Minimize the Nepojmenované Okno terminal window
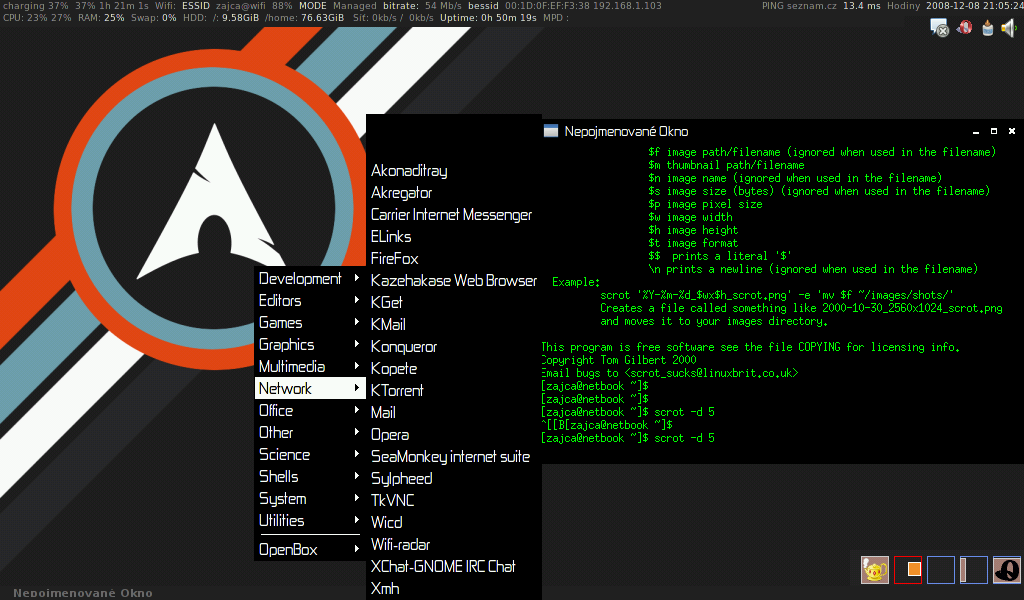 976,132
